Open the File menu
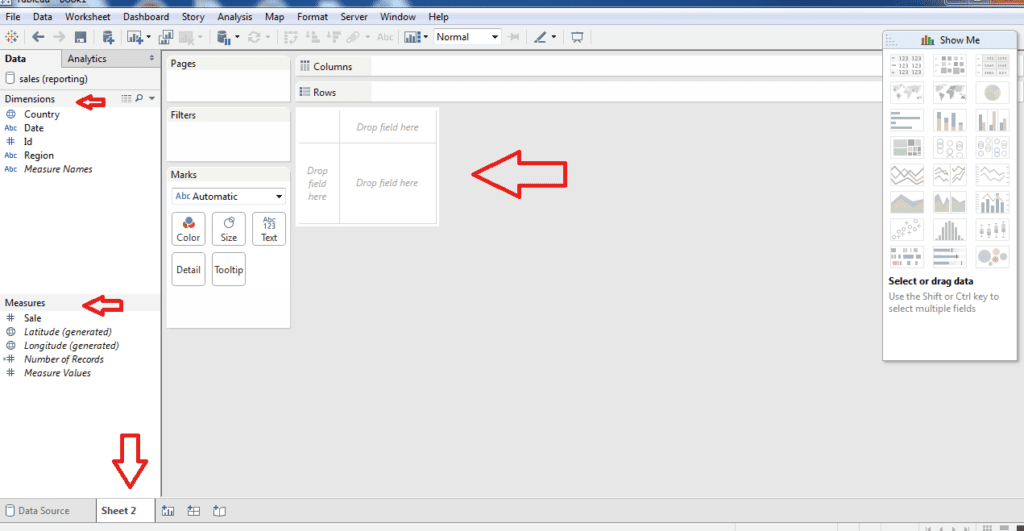 click(12, 17)
